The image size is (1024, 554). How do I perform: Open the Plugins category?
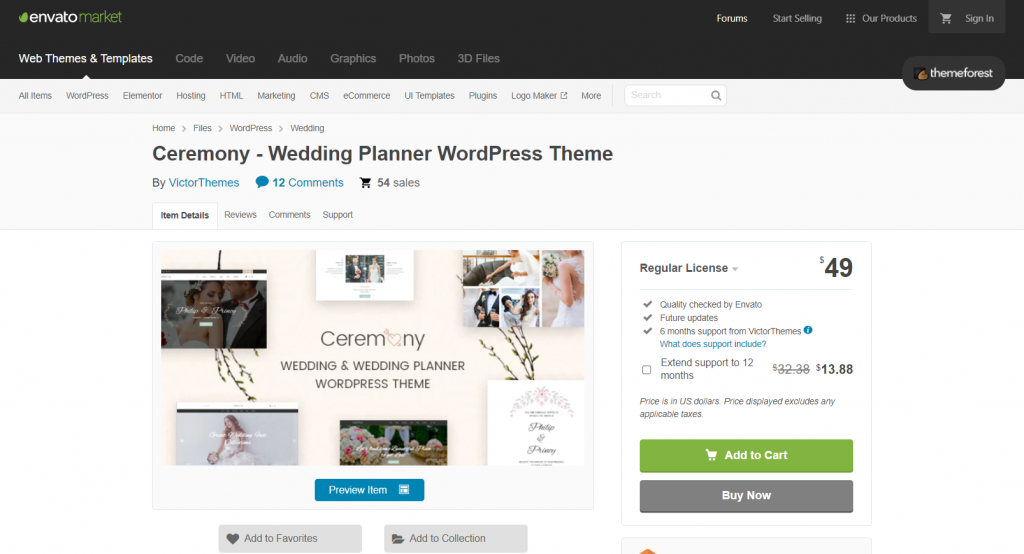point(483,95)
